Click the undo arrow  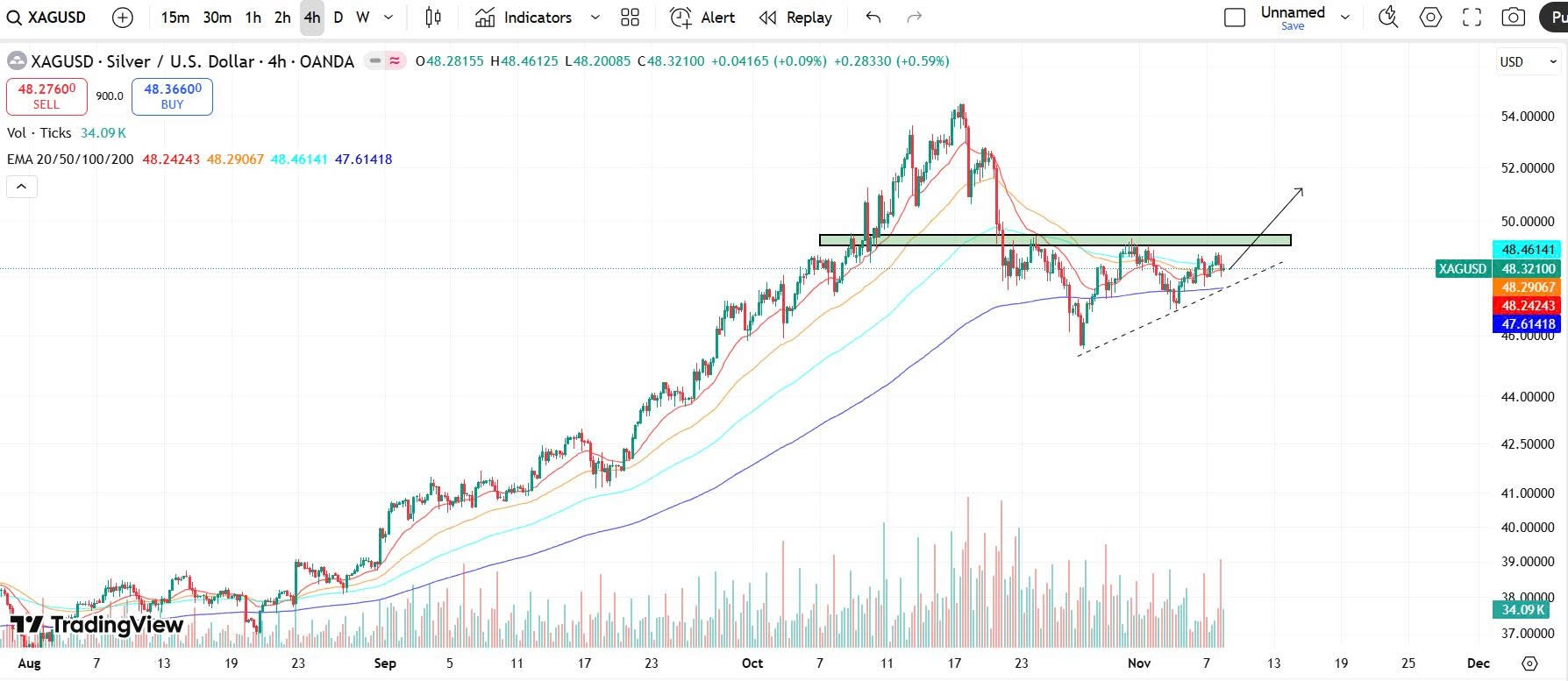click(x=873, y=18)
